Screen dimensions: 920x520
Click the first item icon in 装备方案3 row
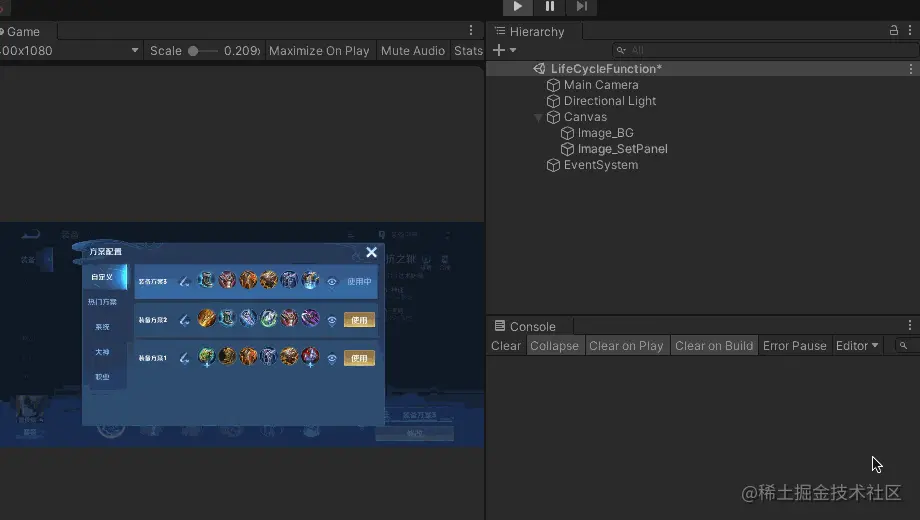[x=206, y=280]
